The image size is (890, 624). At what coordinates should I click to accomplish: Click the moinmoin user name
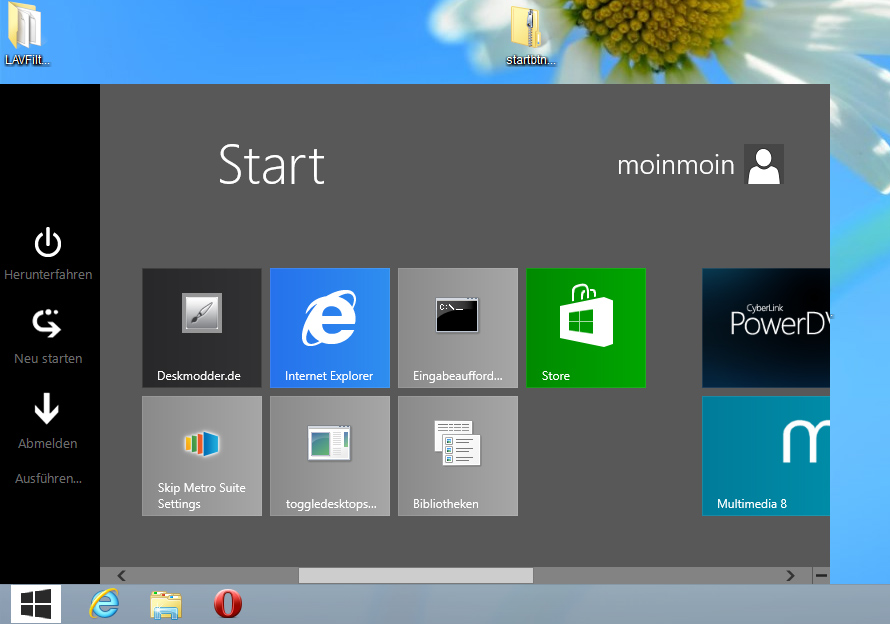tap(675, 165)
